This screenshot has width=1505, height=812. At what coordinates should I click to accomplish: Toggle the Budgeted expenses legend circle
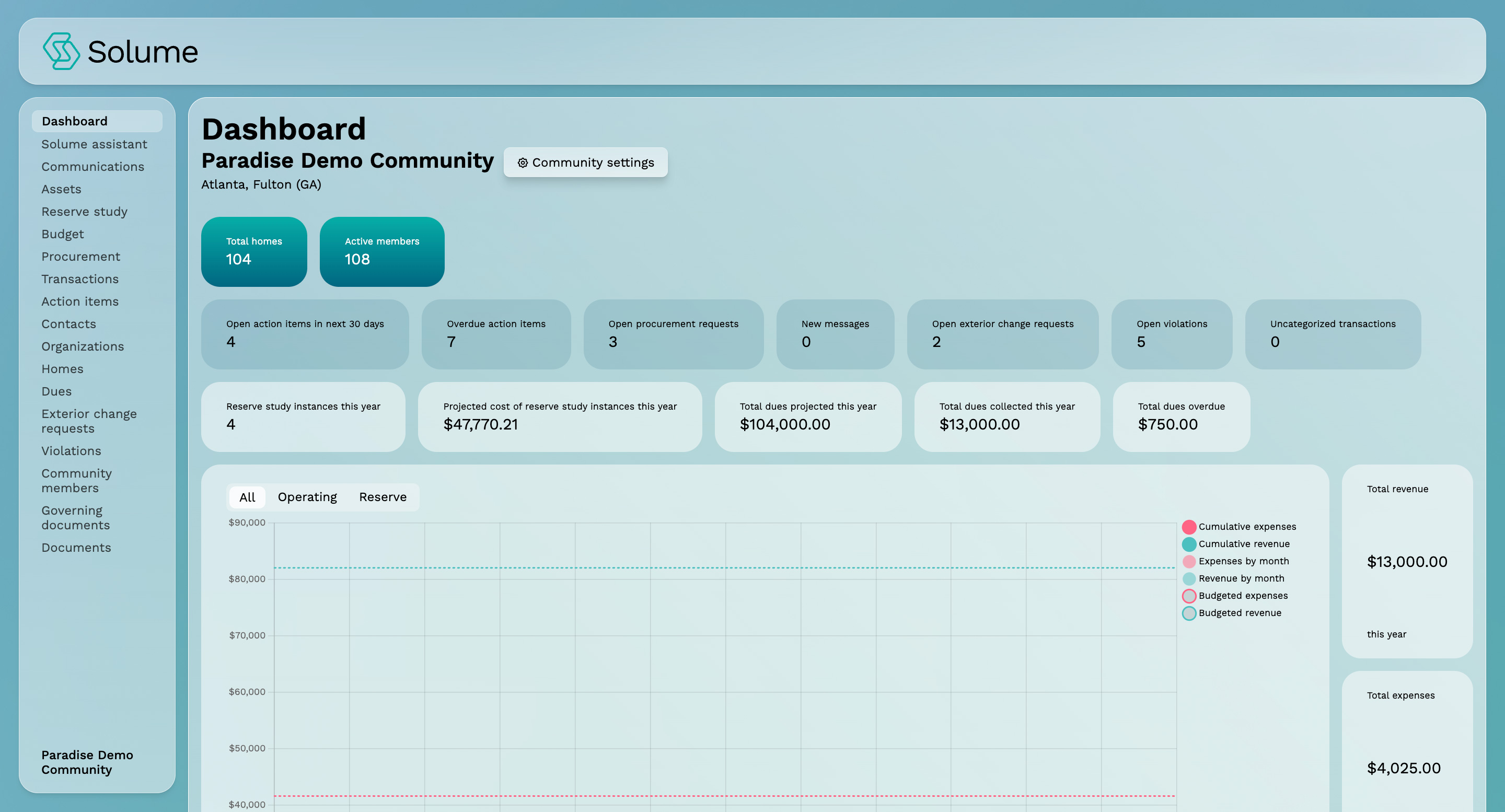click(1188, 596)
